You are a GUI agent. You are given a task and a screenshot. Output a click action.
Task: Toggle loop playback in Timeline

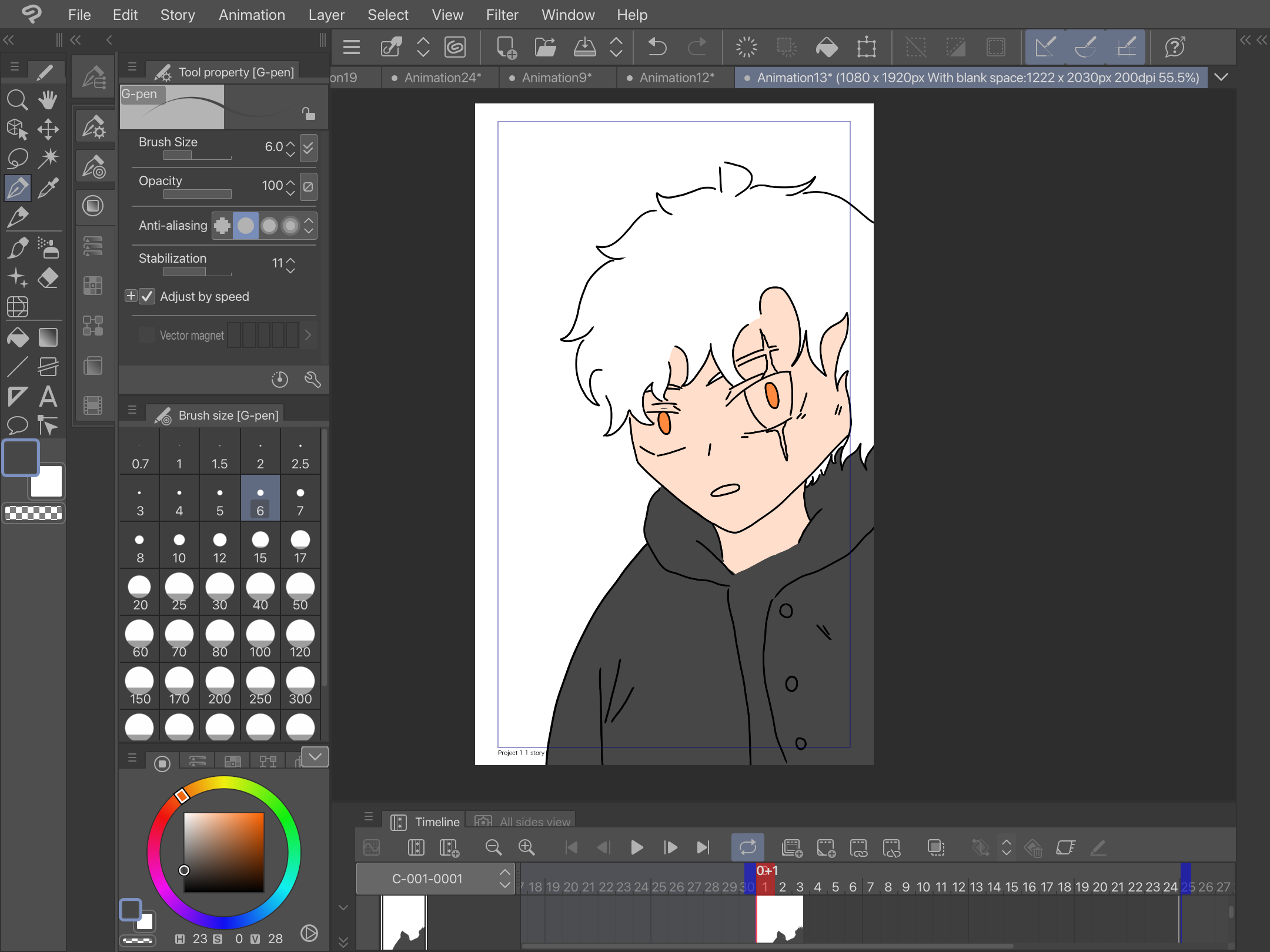(747, 847)
